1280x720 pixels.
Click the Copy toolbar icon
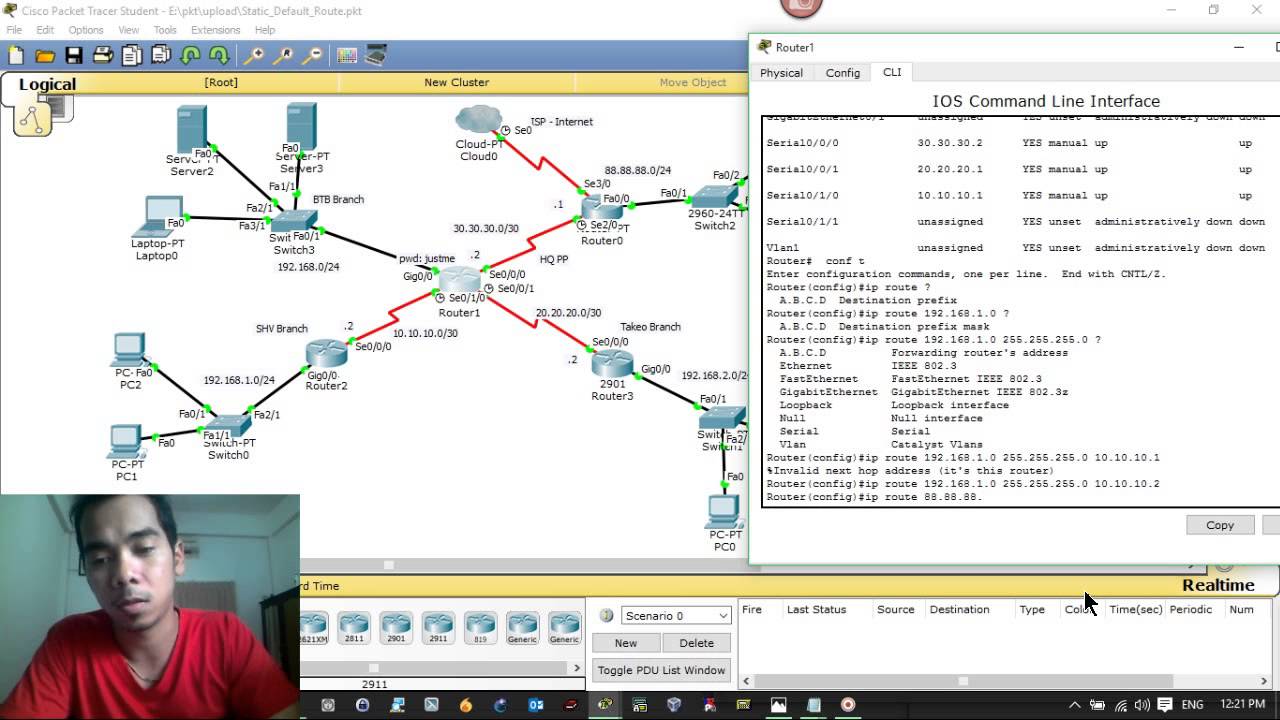[x=132, y=56]
